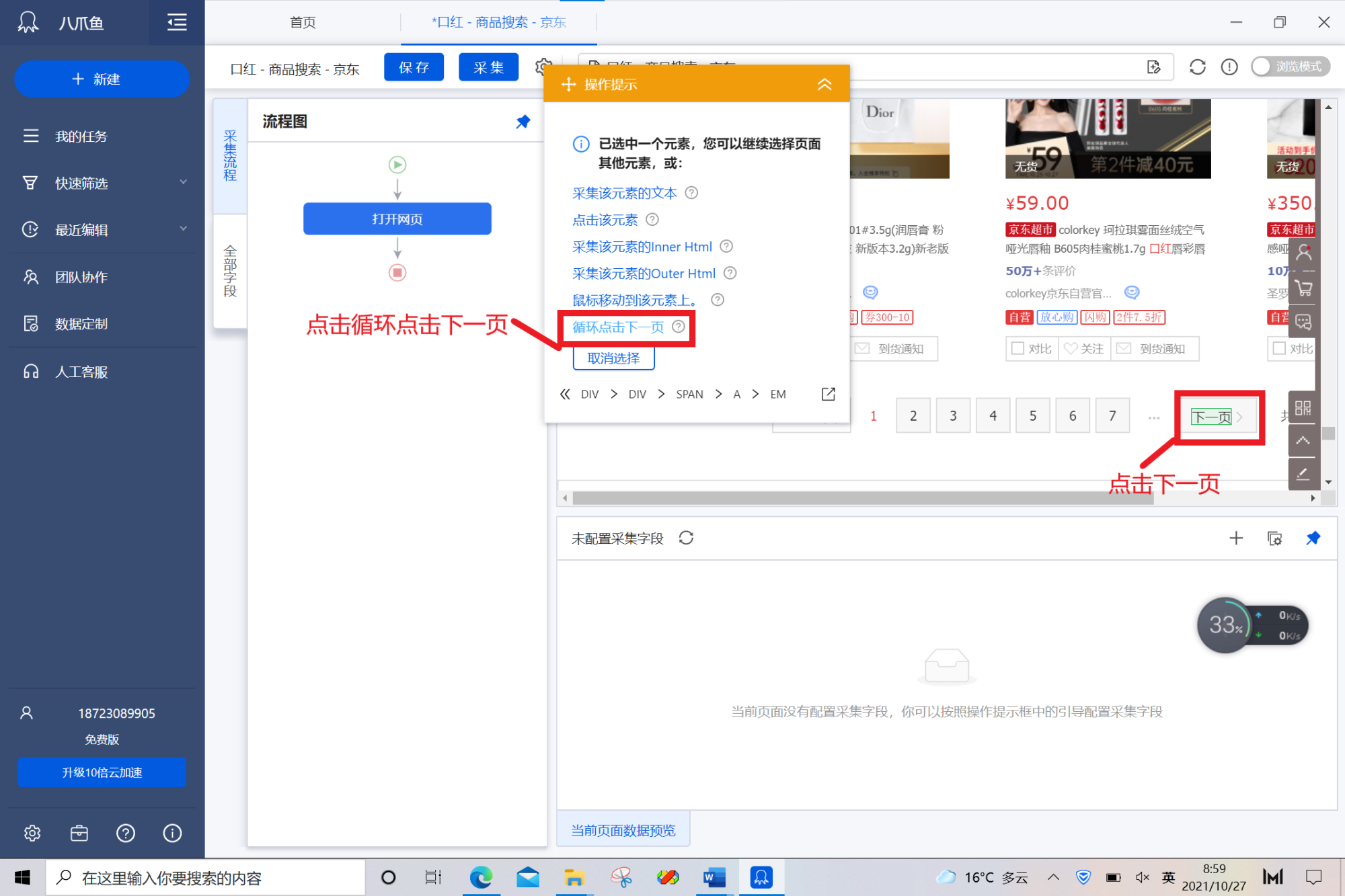This screenshot has height=896, width=1345.
Task: Expand the 最近编辑 dropdown arrow
Action: 184,229
